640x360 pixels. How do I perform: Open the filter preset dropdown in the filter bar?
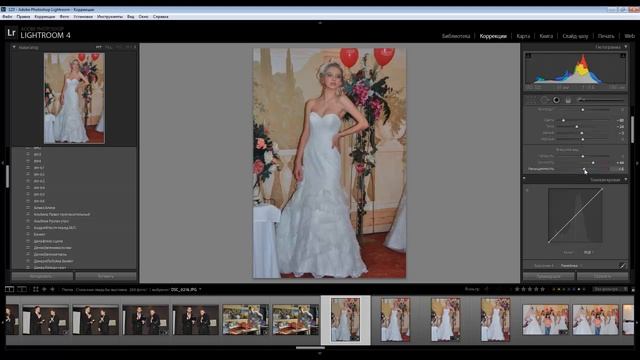tap(610, 289)
